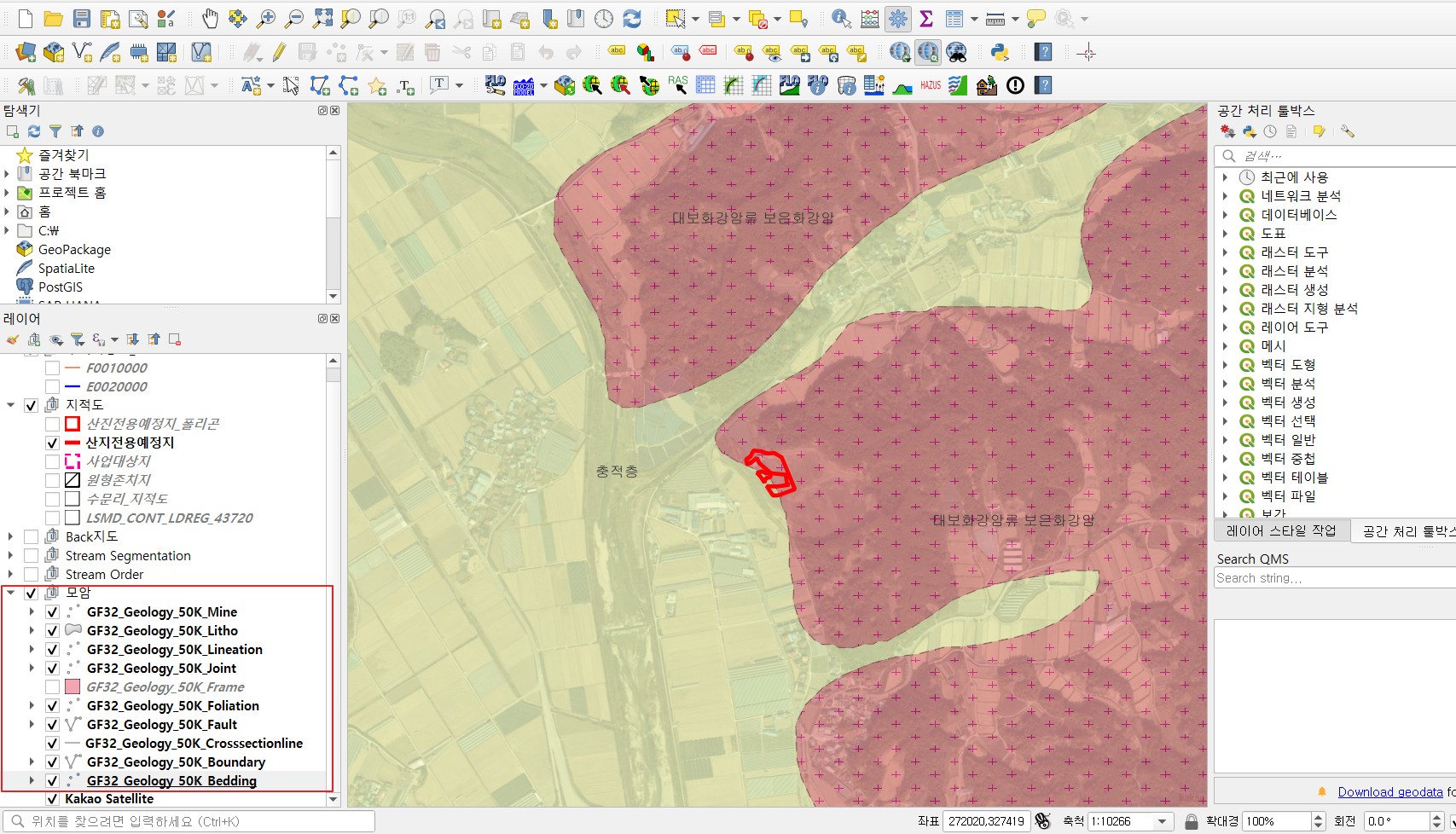The width and height of the screenshot is (1456, 834).
Task: Open the Processing Toolbox gear icon
Action: [x=898, y=19]
